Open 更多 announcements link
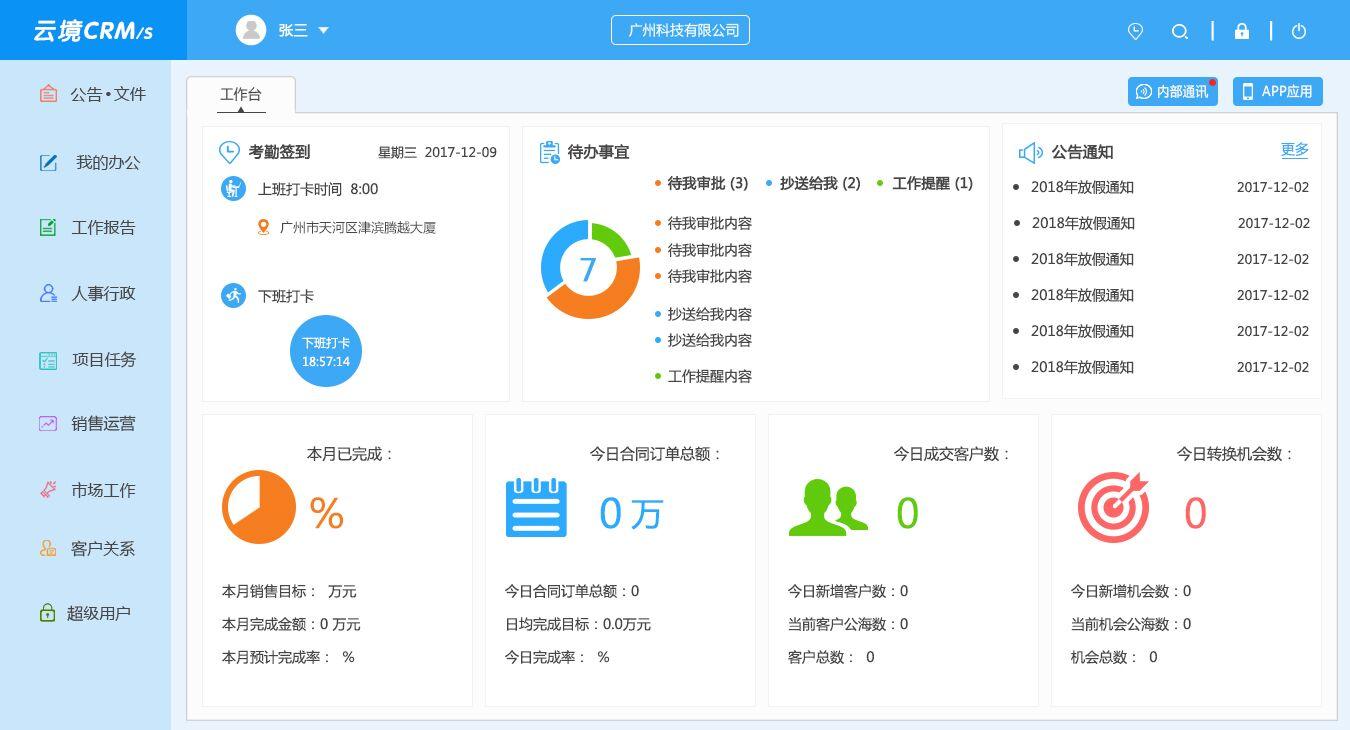The image size is (1350, 730). click(x=1295, y=150)
